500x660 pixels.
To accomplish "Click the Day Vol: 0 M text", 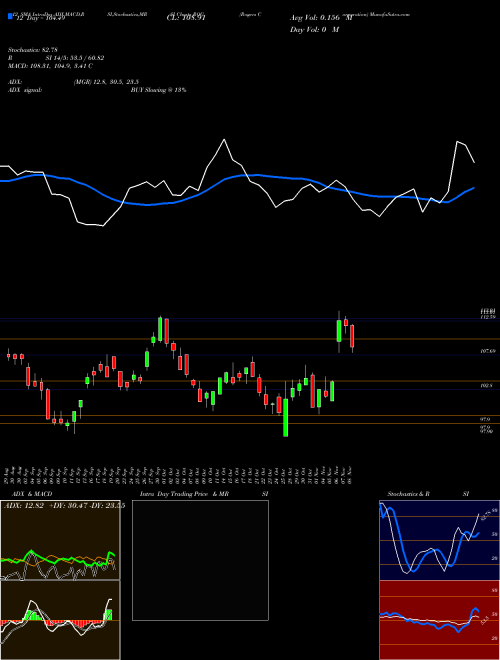I will (x=314, y=29).
